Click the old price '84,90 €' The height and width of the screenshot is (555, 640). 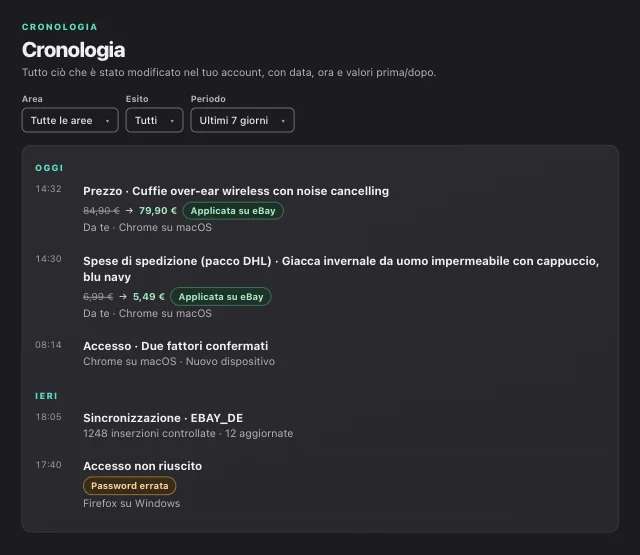pos(101,211)
